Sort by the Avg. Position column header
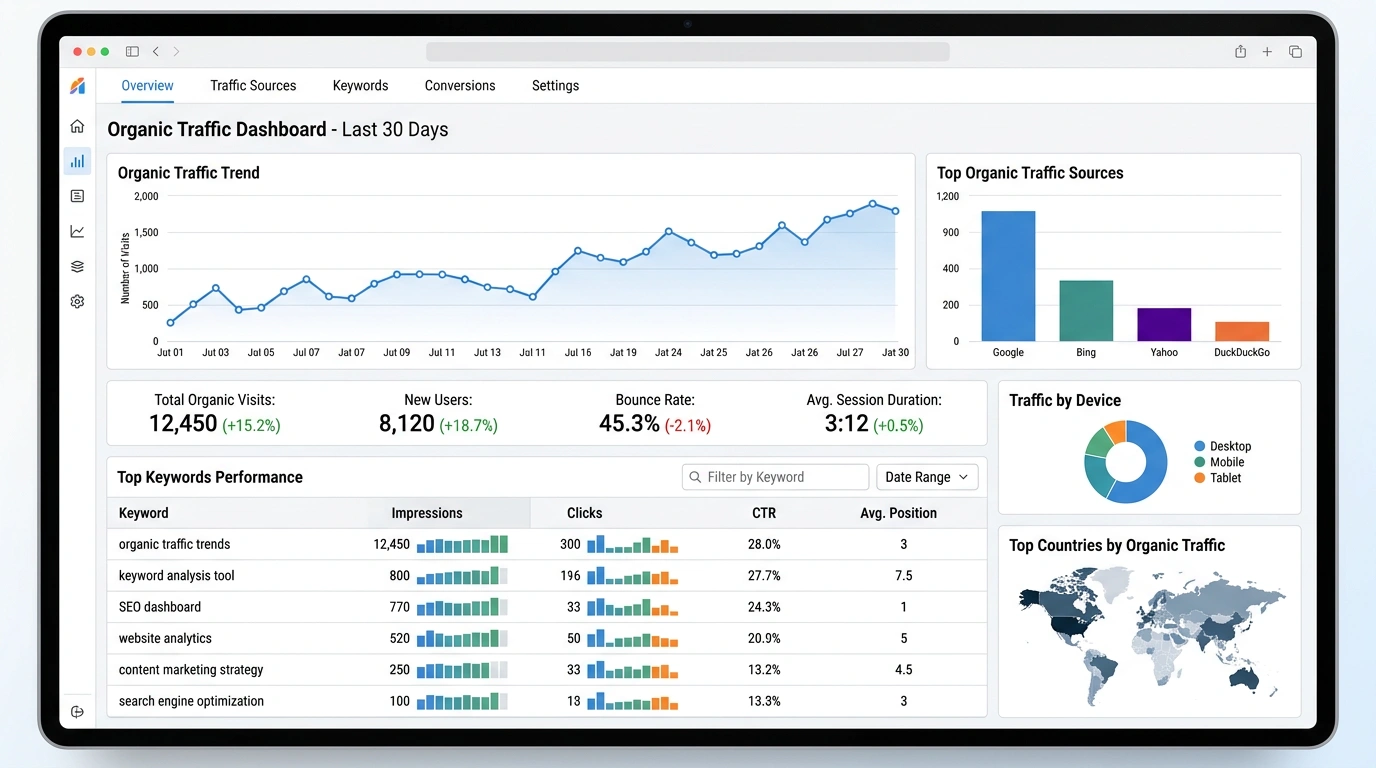The image size is (1376, 768). click(898, 513)
